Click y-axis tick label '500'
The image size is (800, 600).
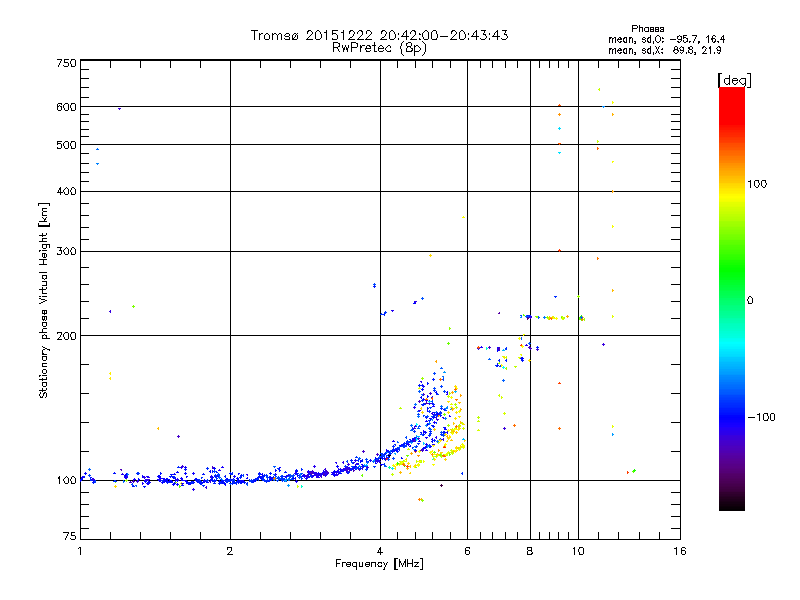(x=66, y=145)
